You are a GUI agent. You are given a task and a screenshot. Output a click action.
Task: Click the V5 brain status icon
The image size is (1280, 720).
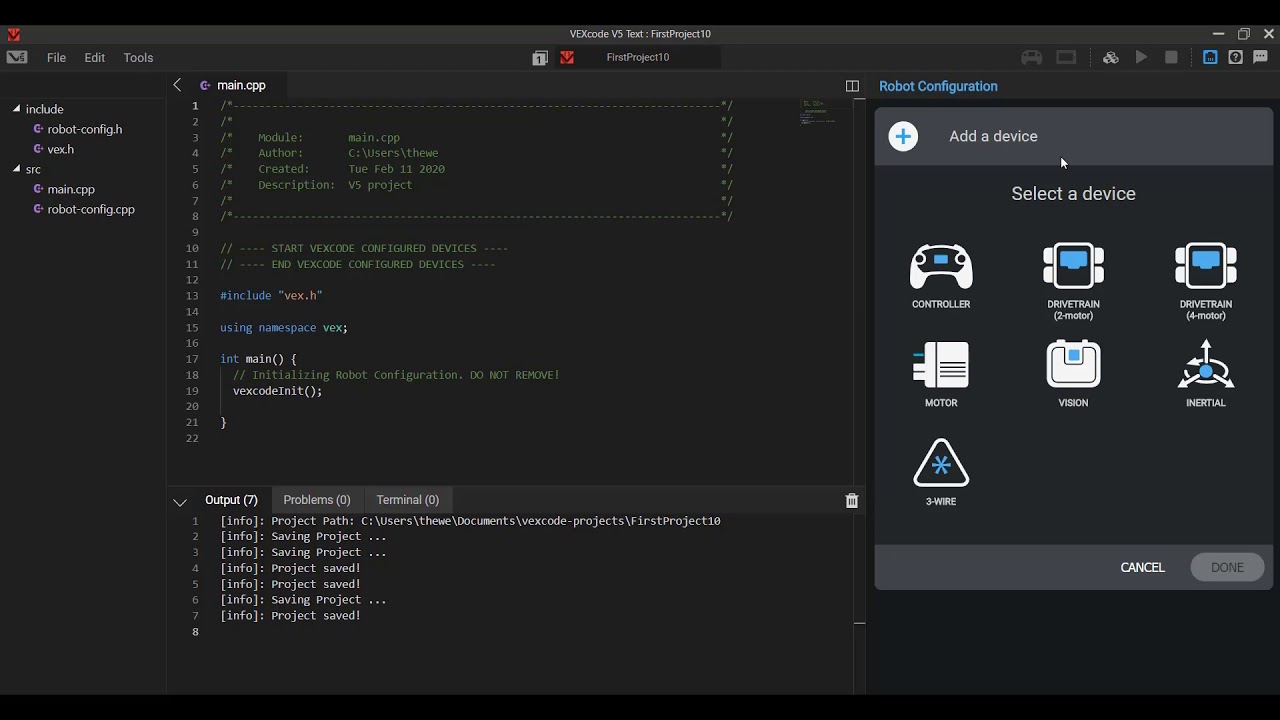click(x=1066, y=58)
